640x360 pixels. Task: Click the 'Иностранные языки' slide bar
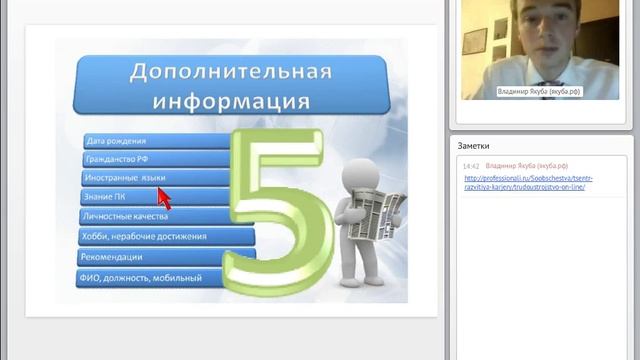pos(156,178)
